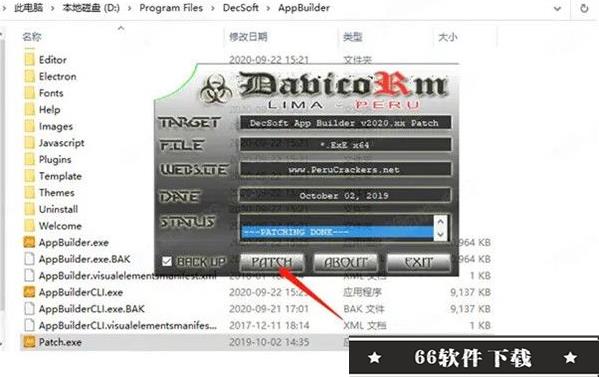
Task: Select the Patch.exe file icon
Action: click(x=29, y=342)
